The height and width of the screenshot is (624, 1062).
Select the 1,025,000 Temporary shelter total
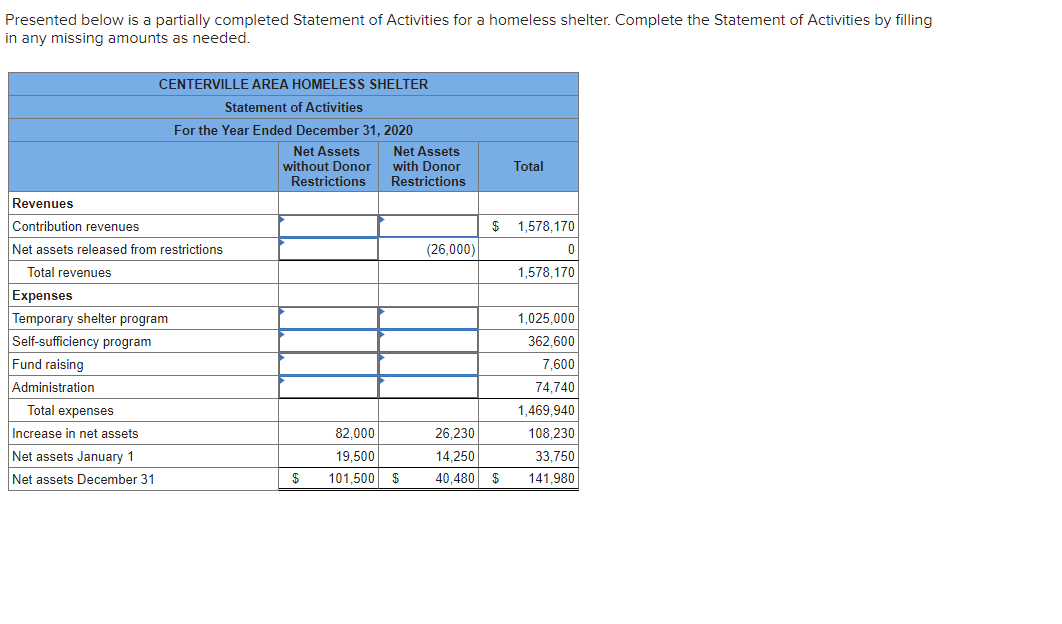(528, 318)
